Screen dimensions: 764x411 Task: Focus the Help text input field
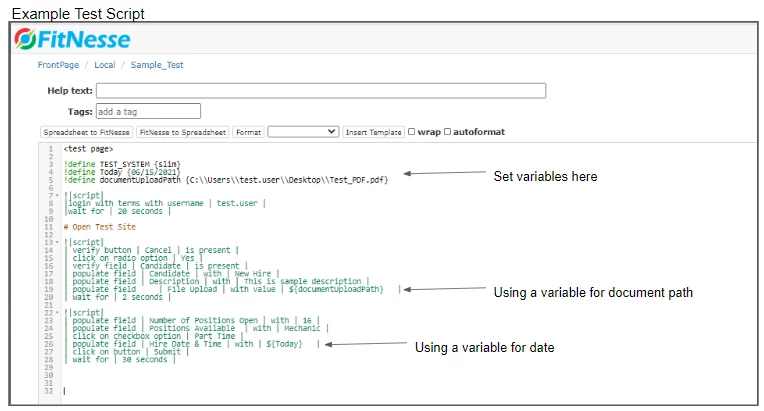coord(321,91)
